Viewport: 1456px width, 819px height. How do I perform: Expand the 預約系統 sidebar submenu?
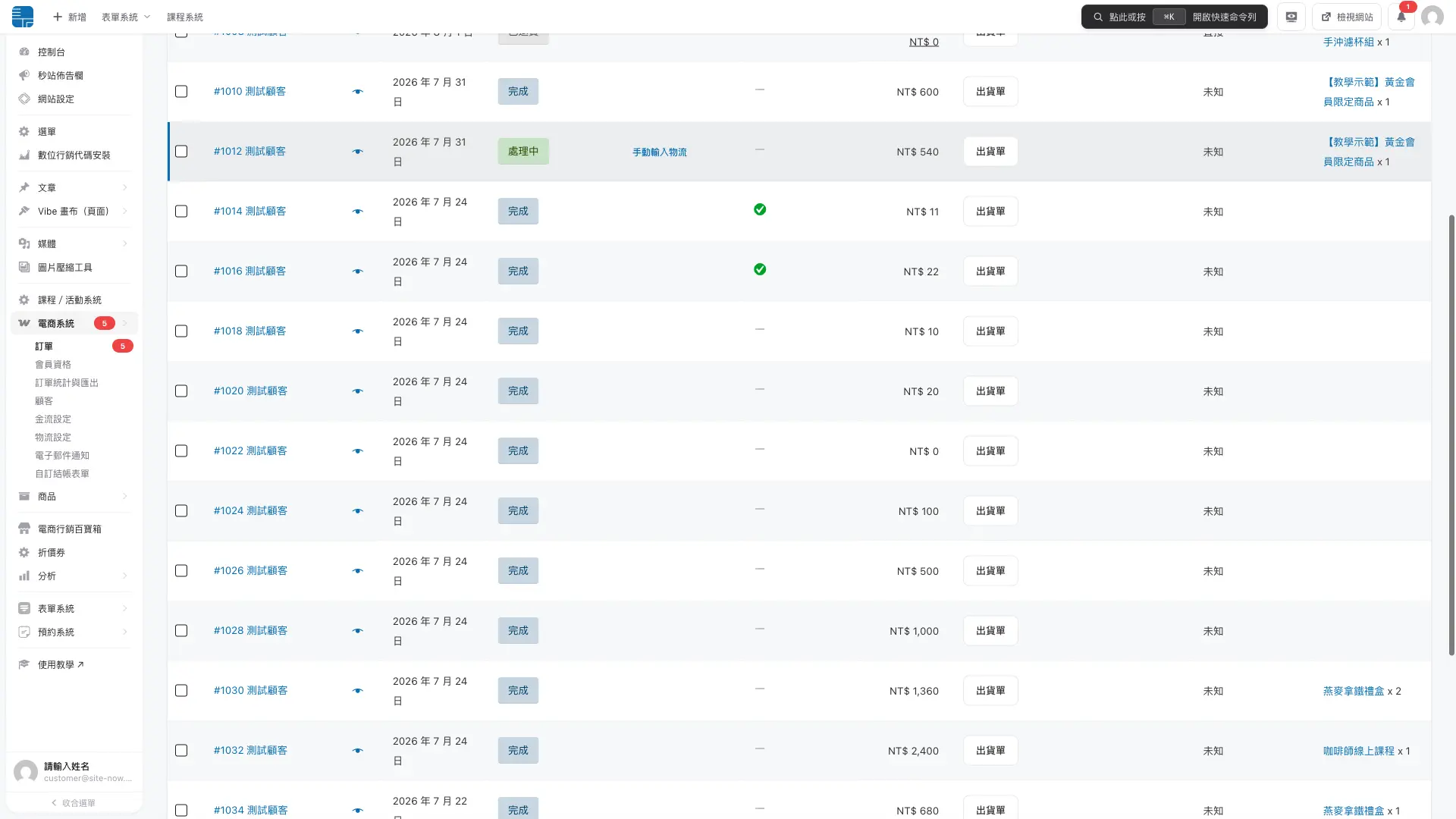click(124, 632)
